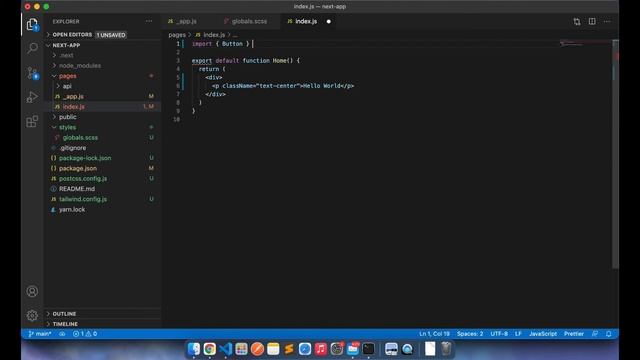Open Safari from the Dock
The height and width of the screenshot is (360, 640).
pos(305,349)
